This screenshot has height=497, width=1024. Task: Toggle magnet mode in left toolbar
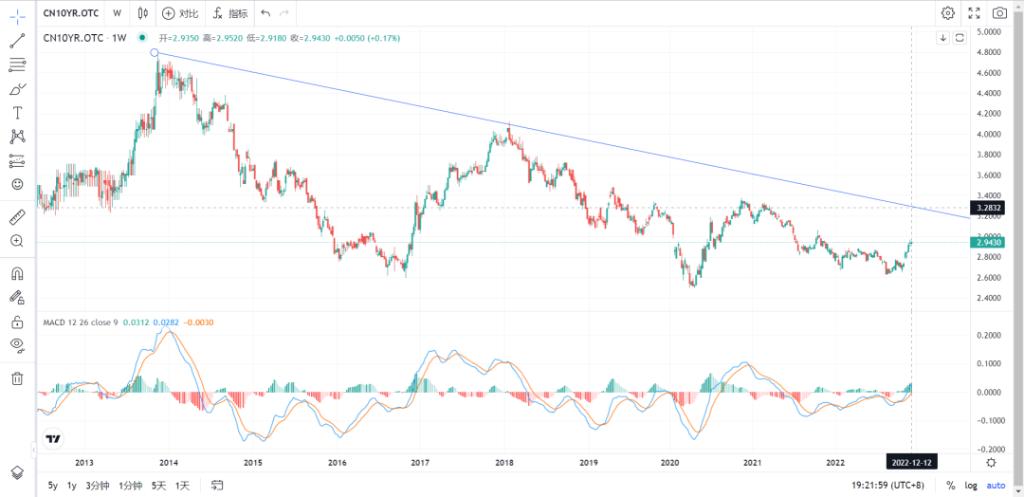click(x=17, y=272)
